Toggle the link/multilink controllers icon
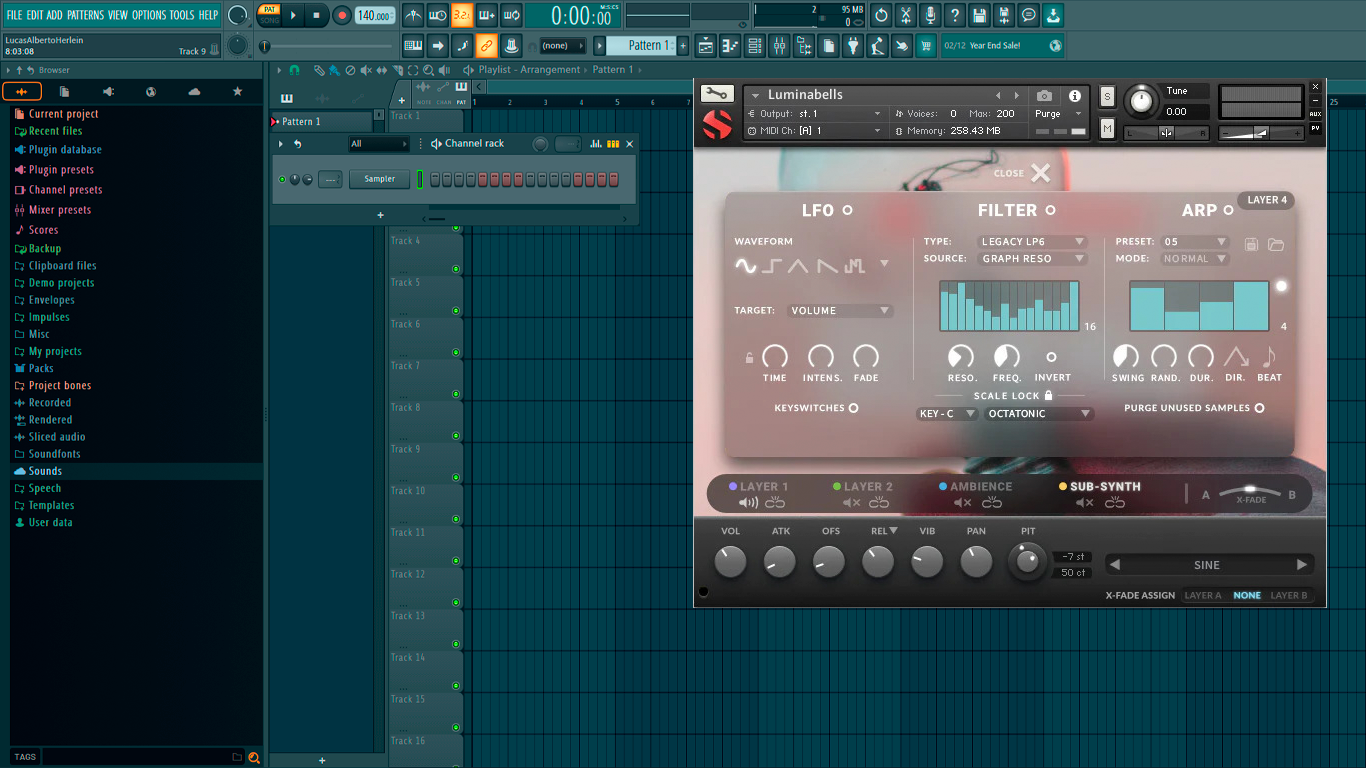The width and height of the screenshot is (1366, 768). point(486,45)
